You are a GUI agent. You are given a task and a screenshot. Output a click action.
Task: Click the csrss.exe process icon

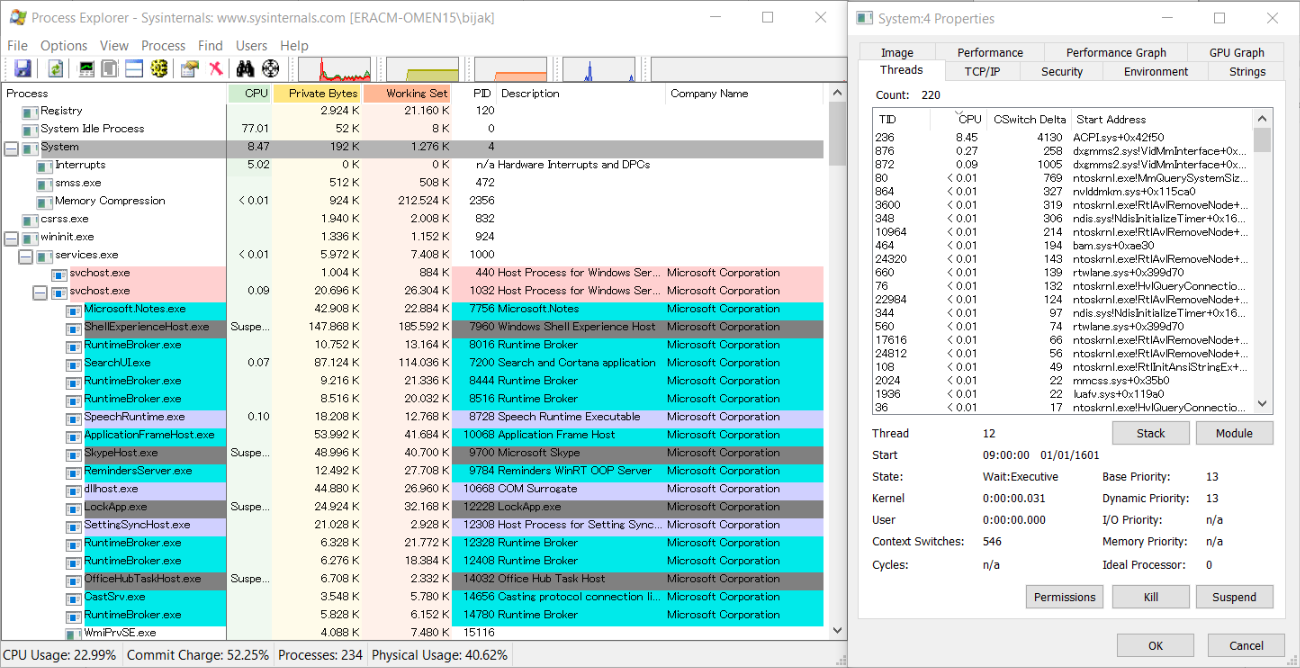pos(30,219)
